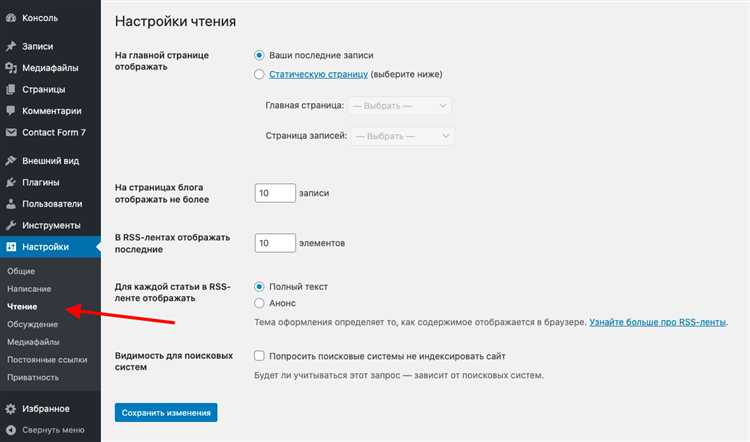Viewport: 750px width, 442px height.
Task: Click the Внешний вид brush icon
Action: [x=11, y=160]
